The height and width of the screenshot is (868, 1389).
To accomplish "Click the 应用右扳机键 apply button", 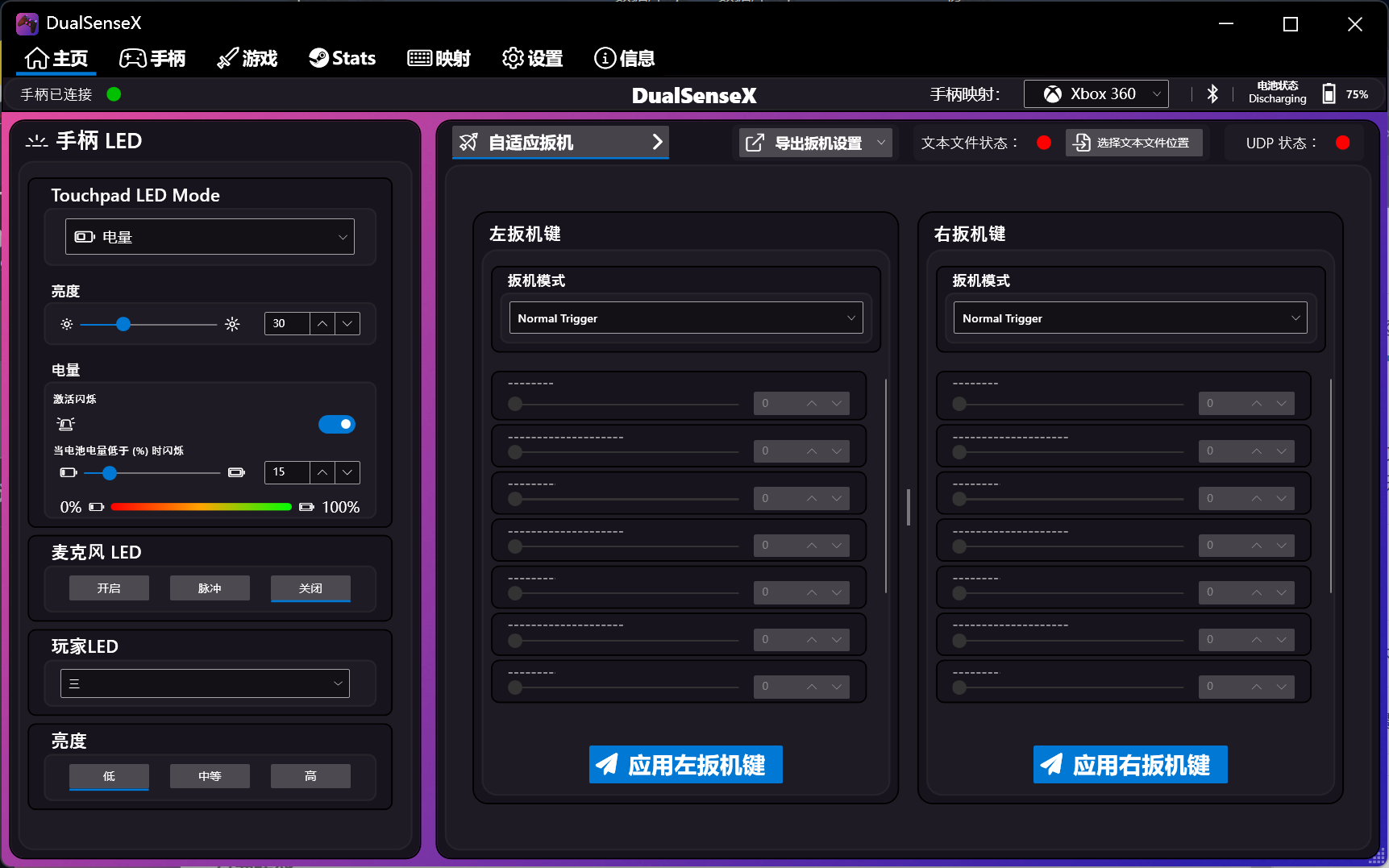I will [1130, 764].
